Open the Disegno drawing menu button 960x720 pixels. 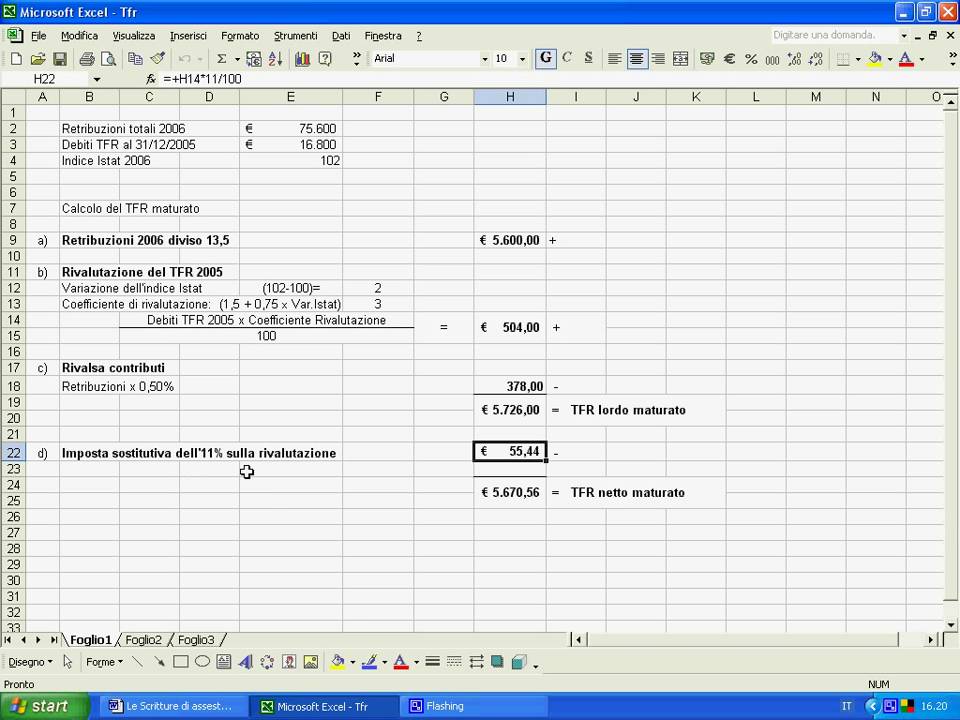point(30,662)
